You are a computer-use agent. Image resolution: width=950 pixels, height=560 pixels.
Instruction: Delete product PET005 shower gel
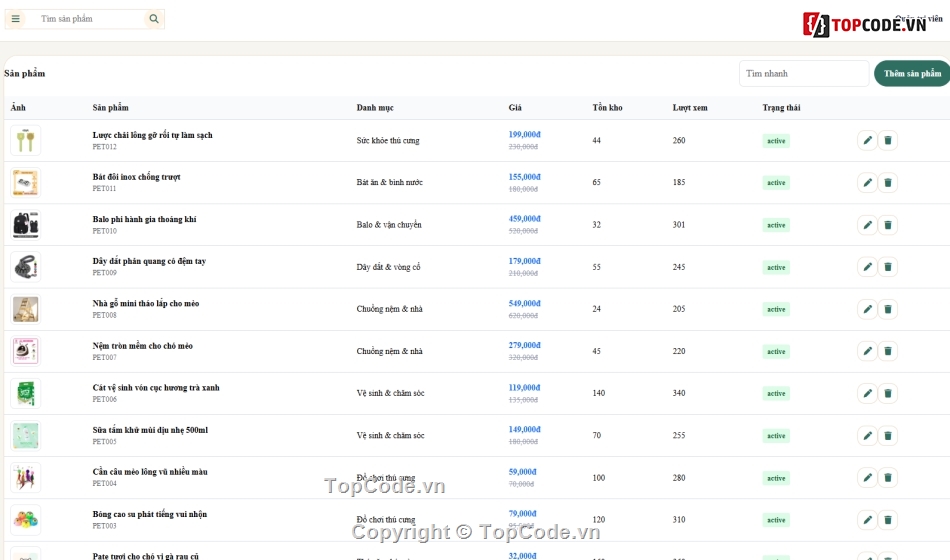click(x=888, y=436)
